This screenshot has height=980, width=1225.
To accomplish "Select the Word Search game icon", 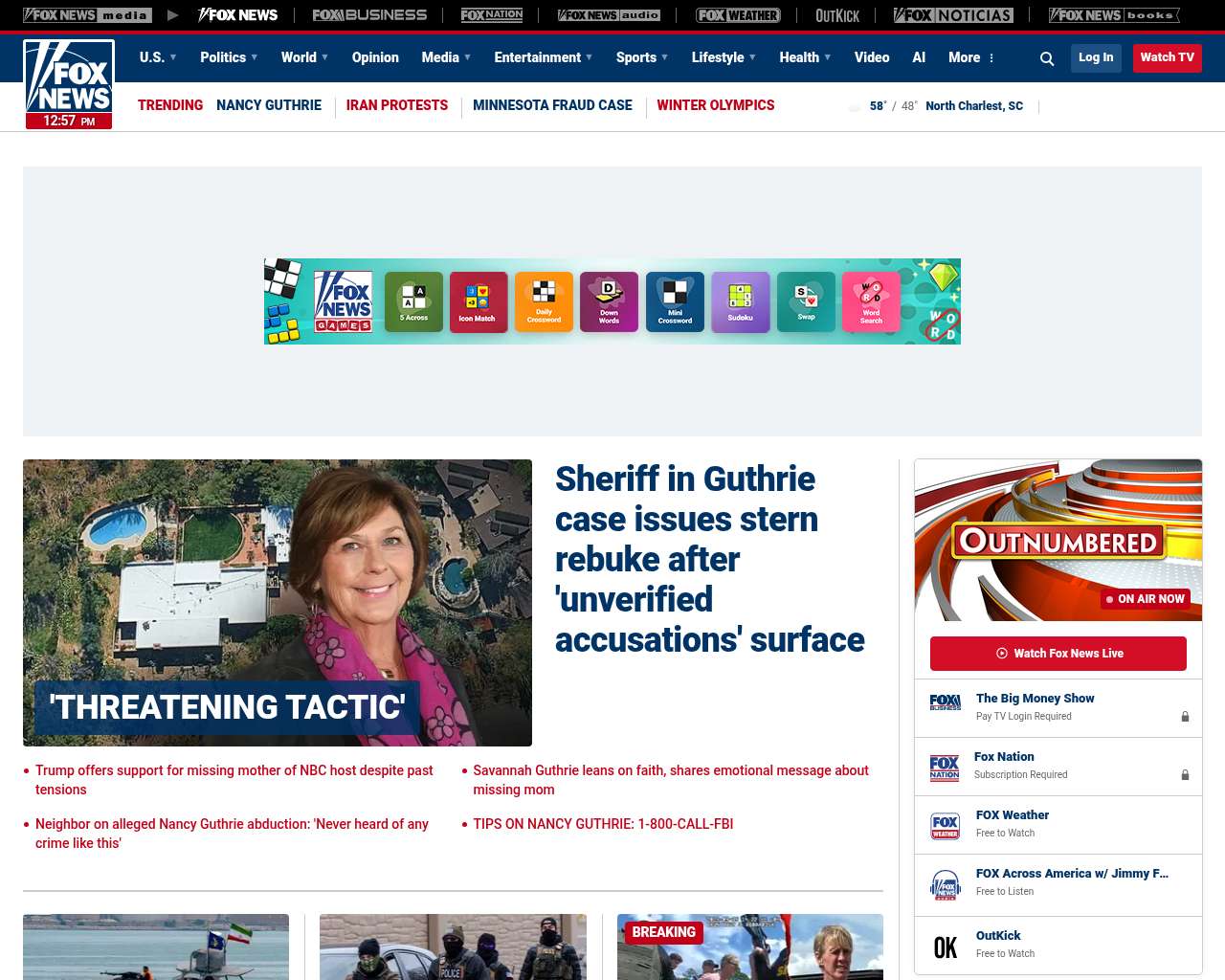I will click(871, 301).
